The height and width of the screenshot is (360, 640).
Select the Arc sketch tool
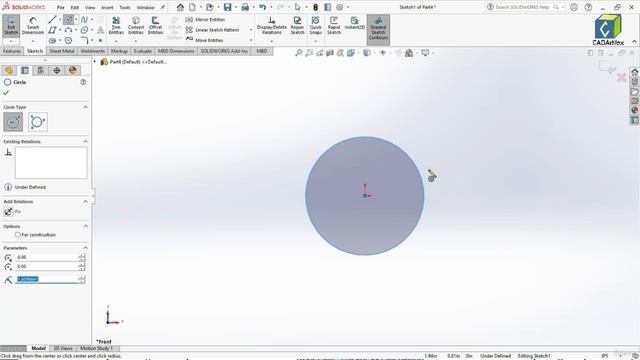pyautogui.click(x=68, y=30)
